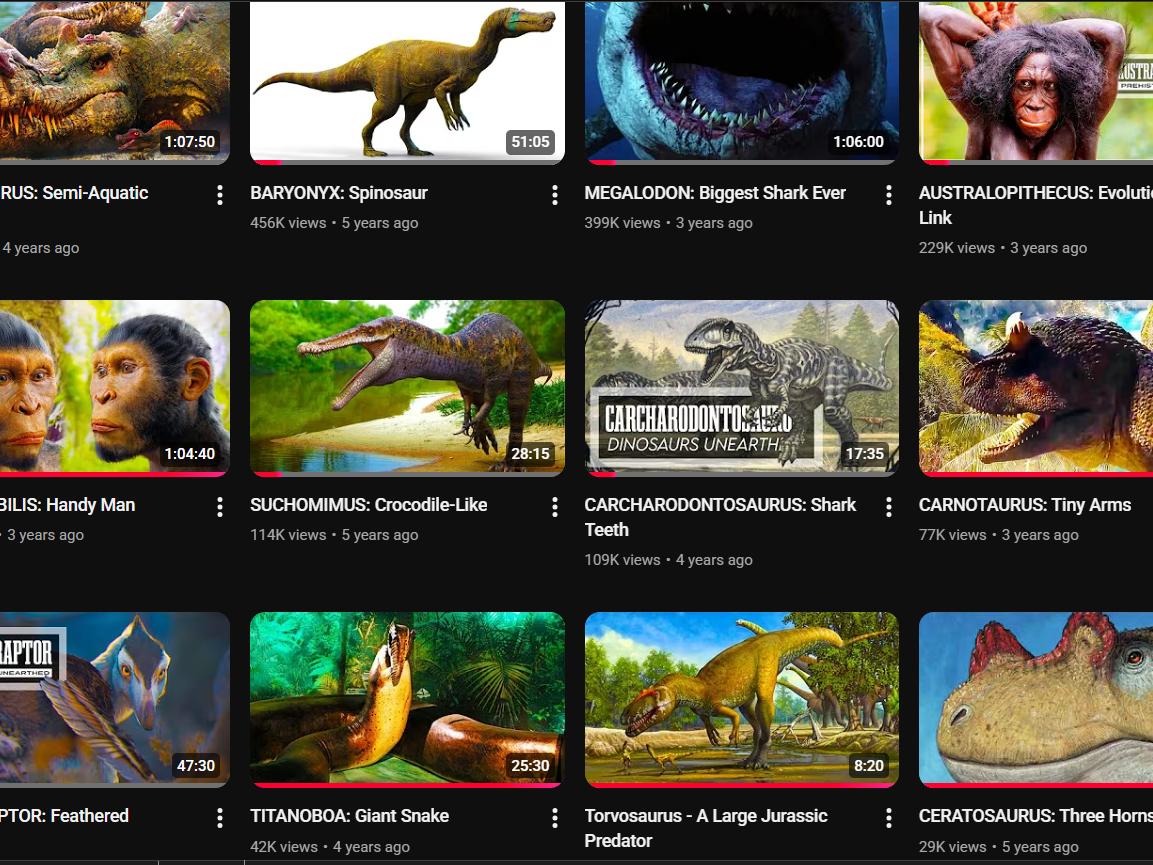
Task: Play the Semi-Aquatic crocodile thumbnail
Action: point(115,81)
